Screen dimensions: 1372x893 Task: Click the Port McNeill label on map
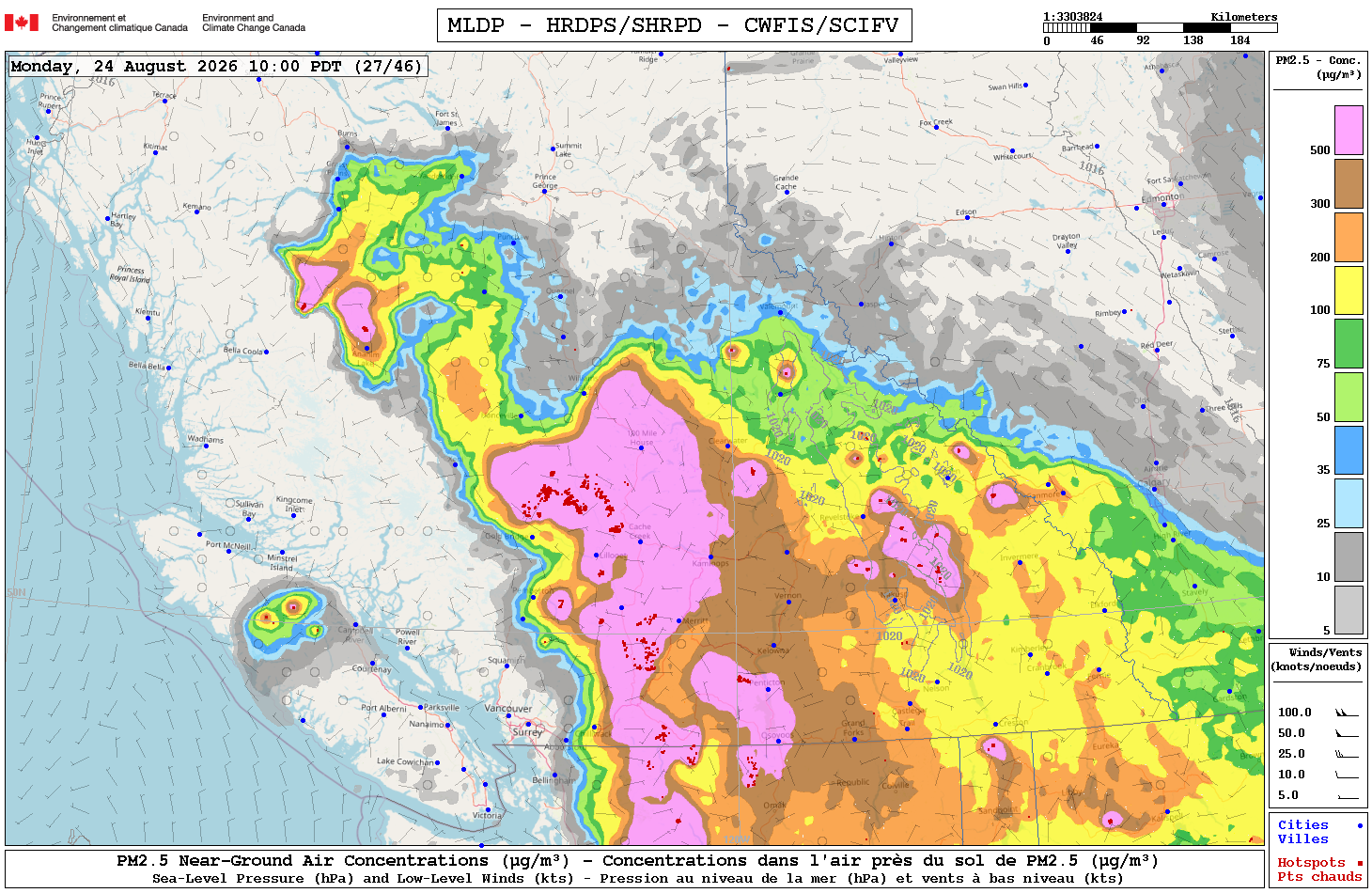228,545
